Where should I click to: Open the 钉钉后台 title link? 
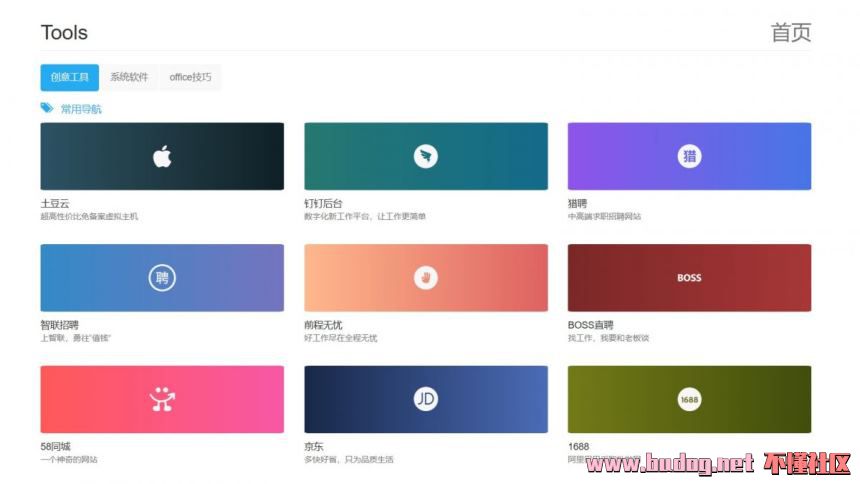tap(324, 204)
